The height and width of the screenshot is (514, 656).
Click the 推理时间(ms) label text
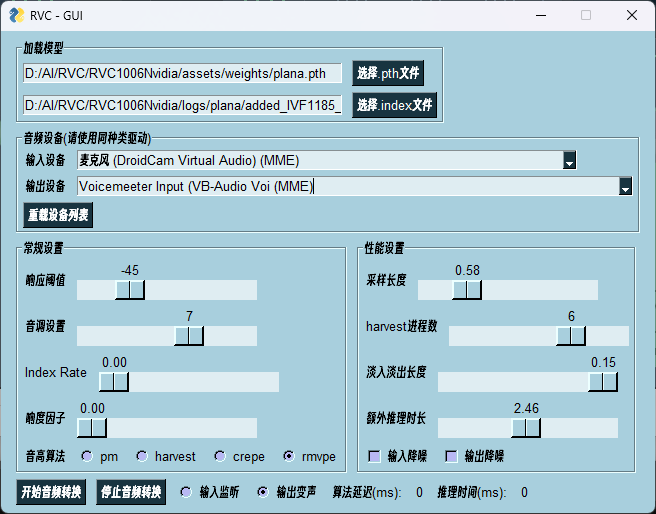coord(472,493)
